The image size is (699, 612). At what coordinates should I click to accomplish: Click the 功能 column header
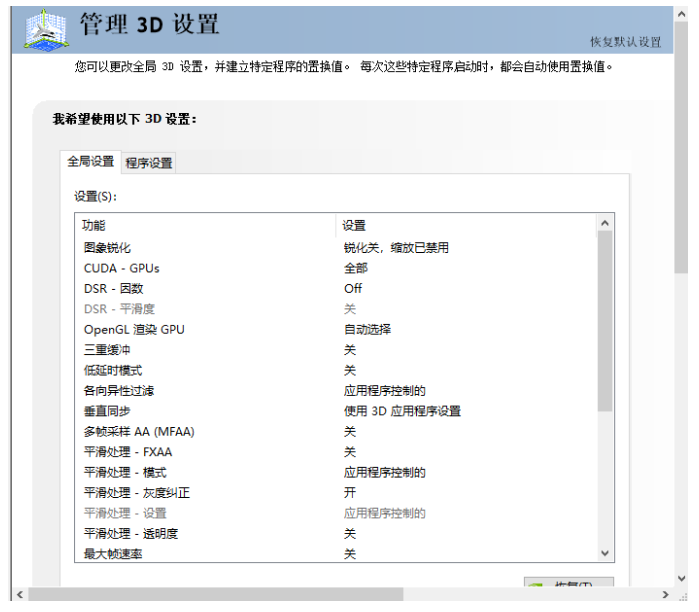(94, 225)
